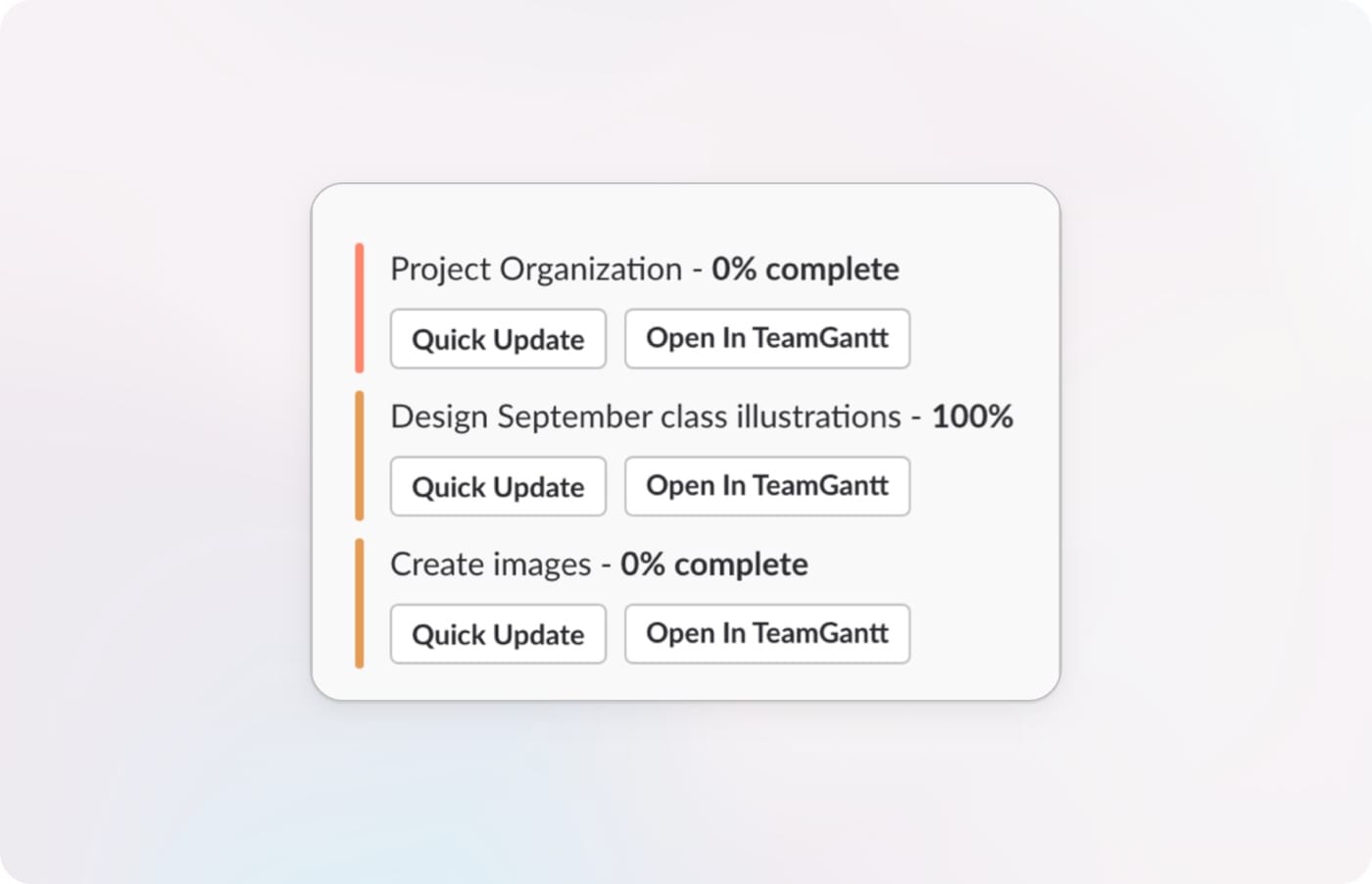Click the last Open In TeamGantt button

click(x=767, y=634)
